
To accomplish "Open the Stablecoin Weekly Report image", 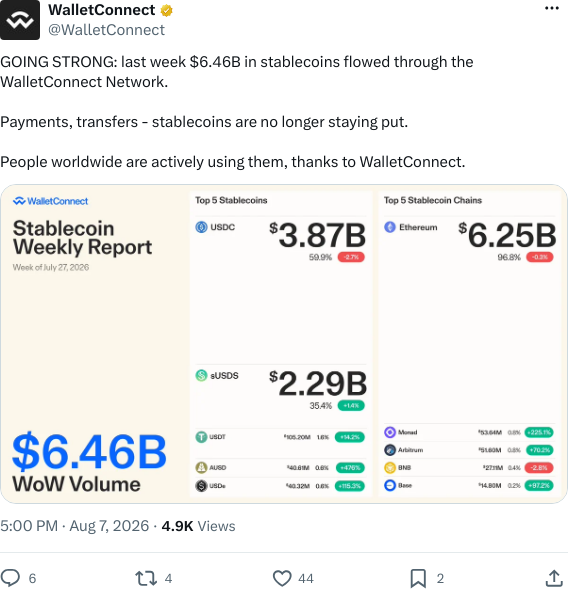I will click(284, 344).
